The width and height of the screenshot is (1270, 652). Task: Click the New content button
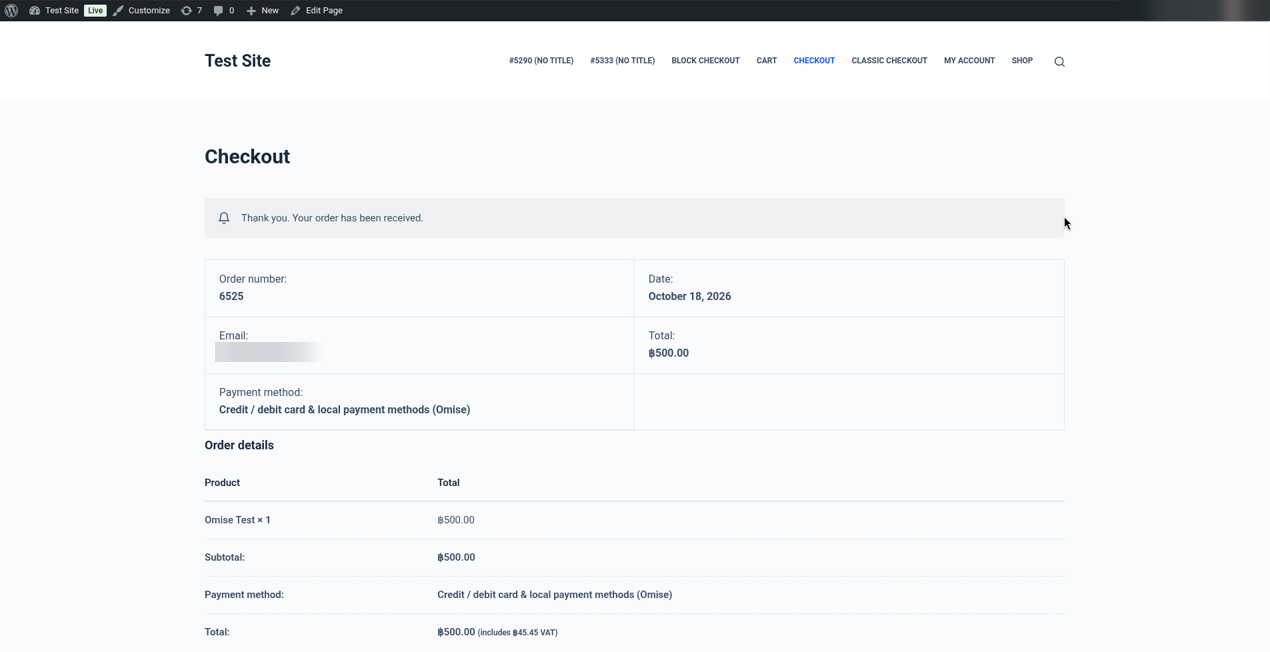[262, 10]
